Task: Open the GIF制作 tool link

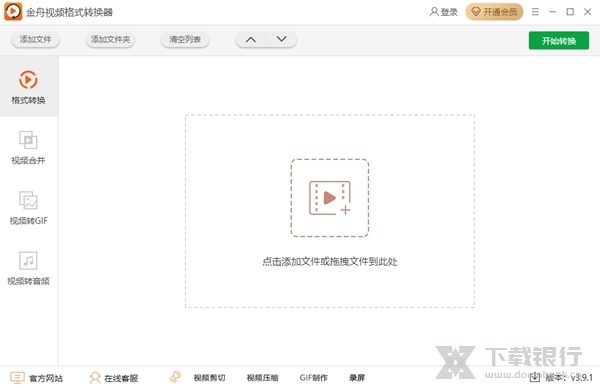Action: click(x=314, y=378)
